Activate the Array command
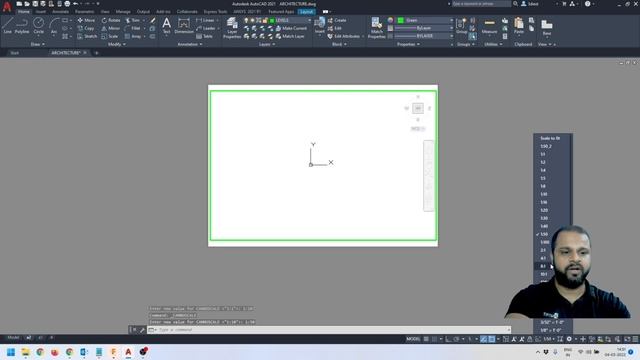 point(133,36)
